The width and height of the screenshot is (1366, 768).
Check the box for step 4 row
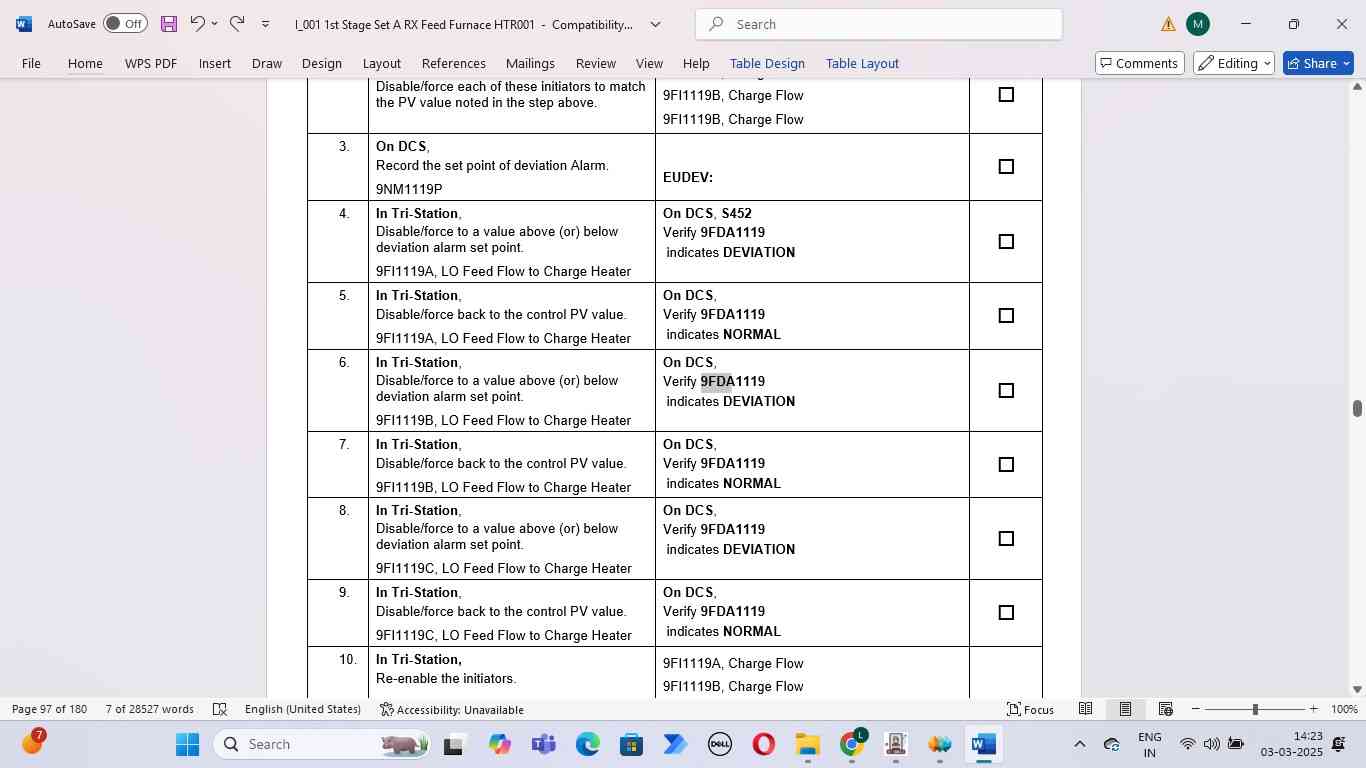(x=1006, y=242)
